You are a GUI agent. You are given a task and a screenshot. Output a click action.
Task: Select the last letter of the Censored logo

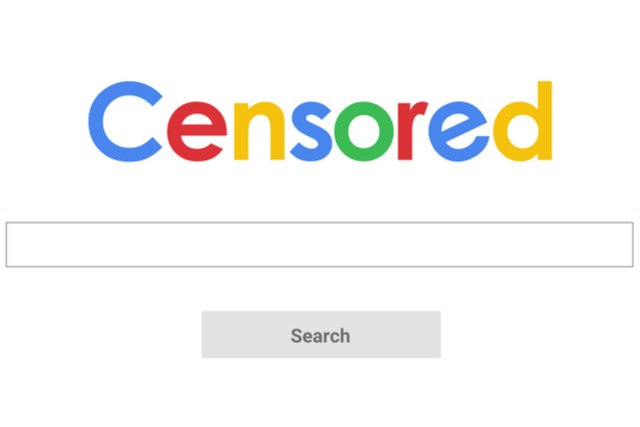coord(522,121)
